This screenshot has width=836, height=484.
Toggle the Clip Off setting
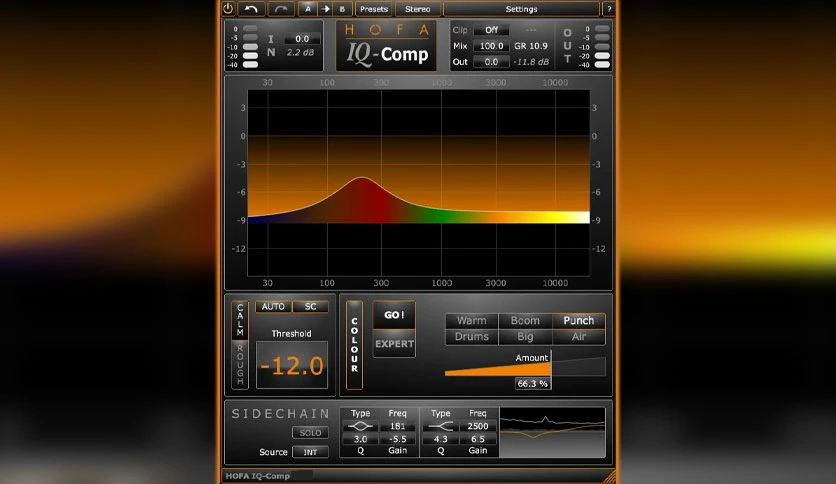coord(491,30)
